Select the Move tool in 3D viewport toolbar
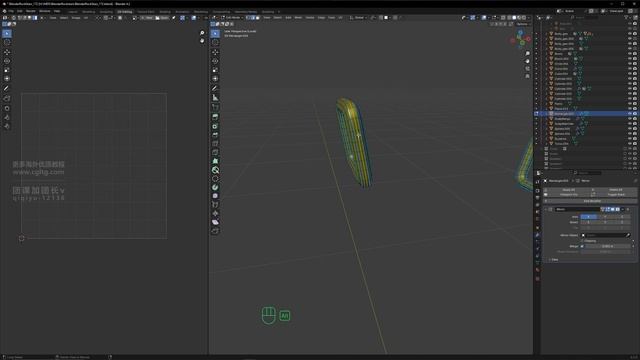This screenshot has height=360, width=640. click(215, 52)
